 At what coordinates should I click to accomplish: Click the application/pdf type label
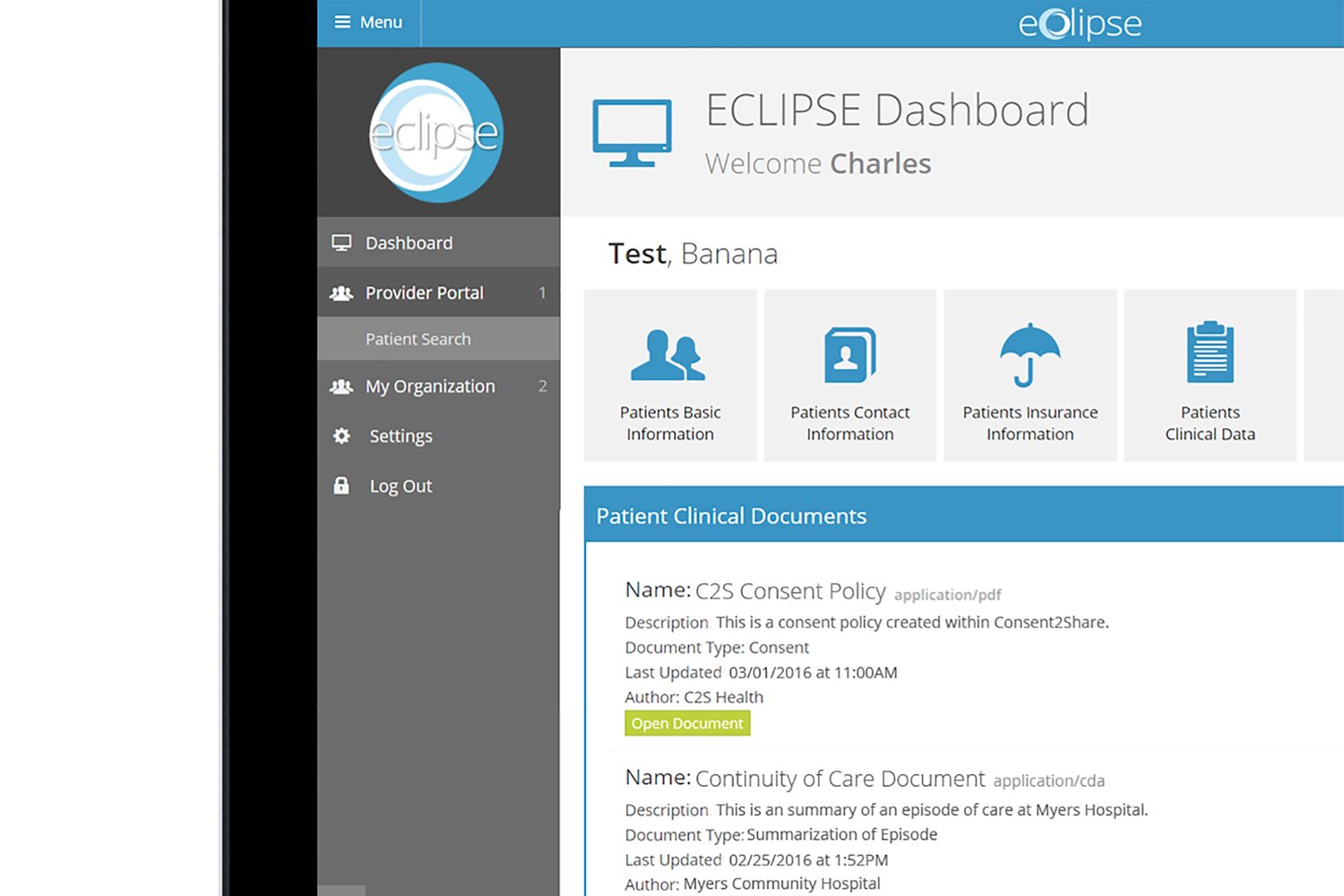tap(948, 595)
